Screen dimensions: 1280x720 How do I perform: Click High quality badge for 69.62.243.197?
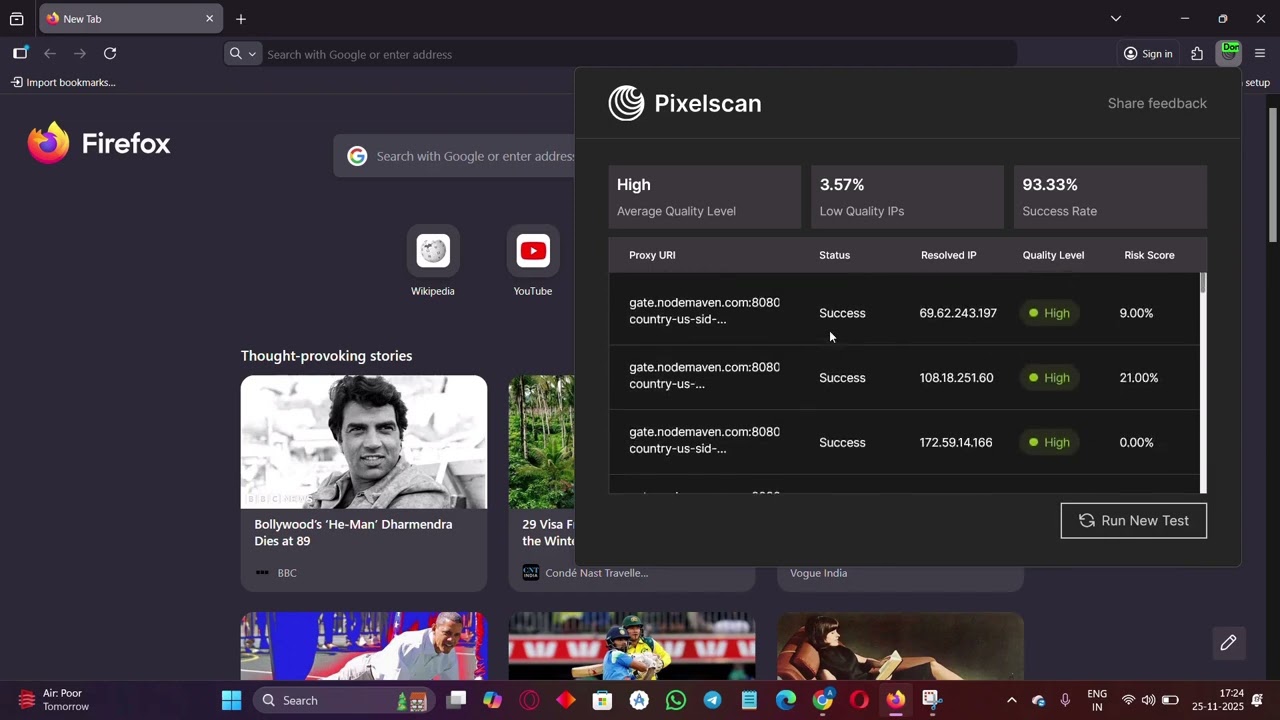pos(1049,313)
